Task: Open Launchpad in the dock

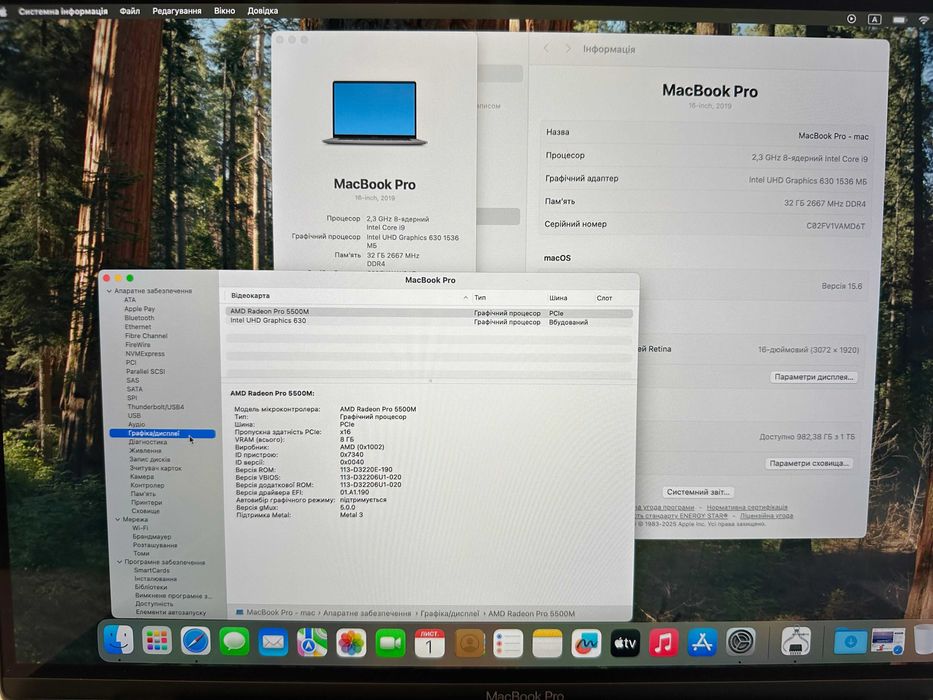Action: (157, 641)
